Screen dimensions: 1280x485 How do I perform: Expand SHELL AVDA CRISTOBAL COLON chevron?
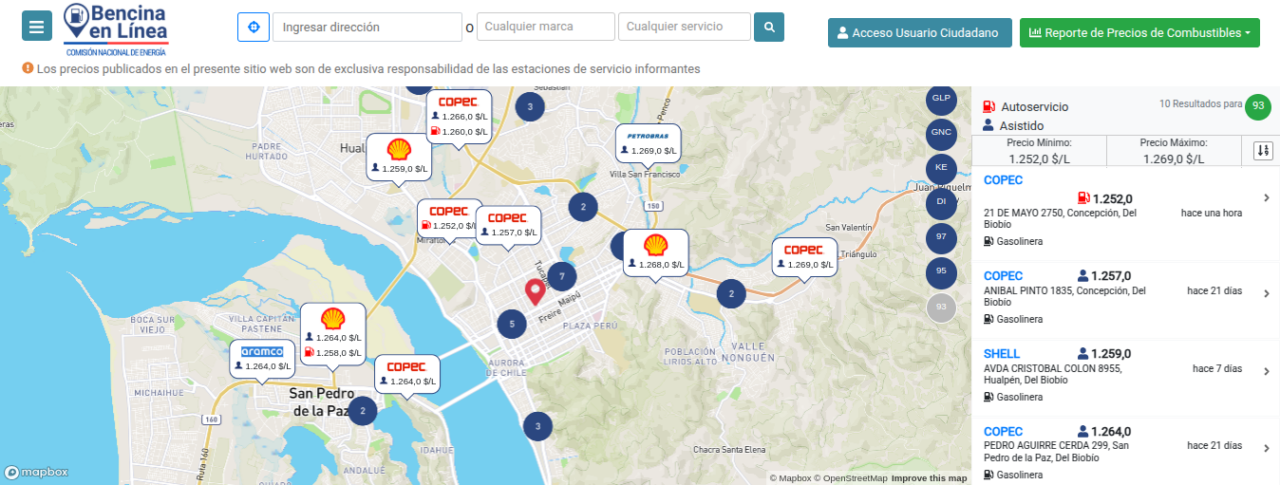(x=1266, y=372)
